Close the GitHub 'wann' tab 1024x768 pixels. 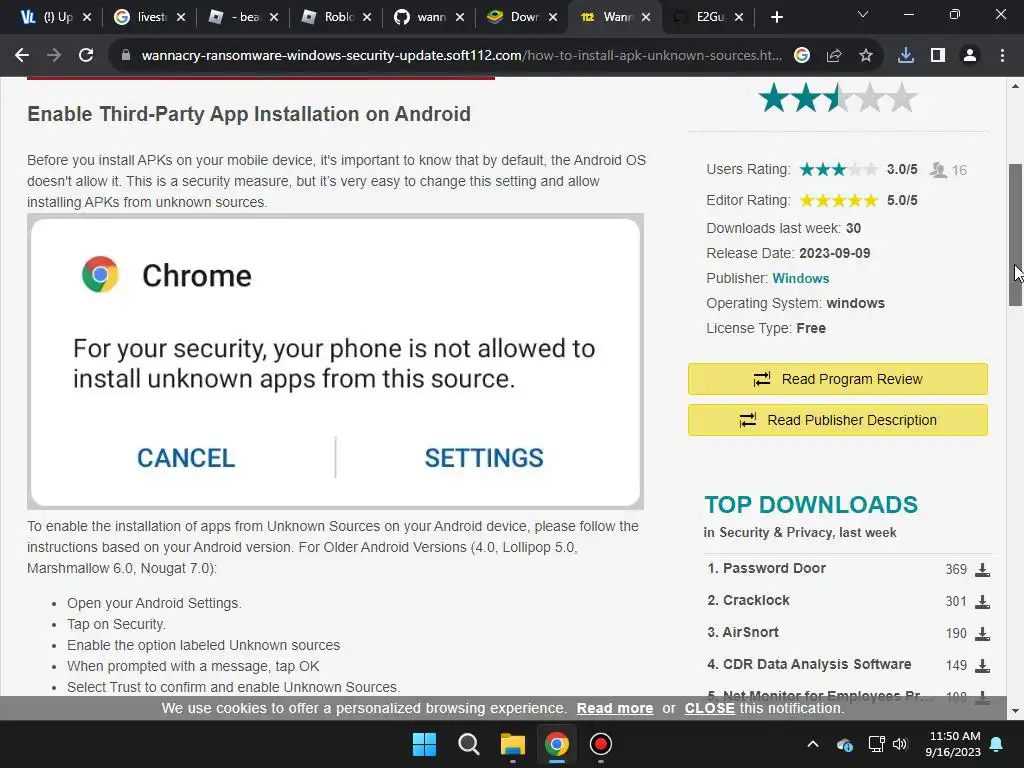[460, 17]
